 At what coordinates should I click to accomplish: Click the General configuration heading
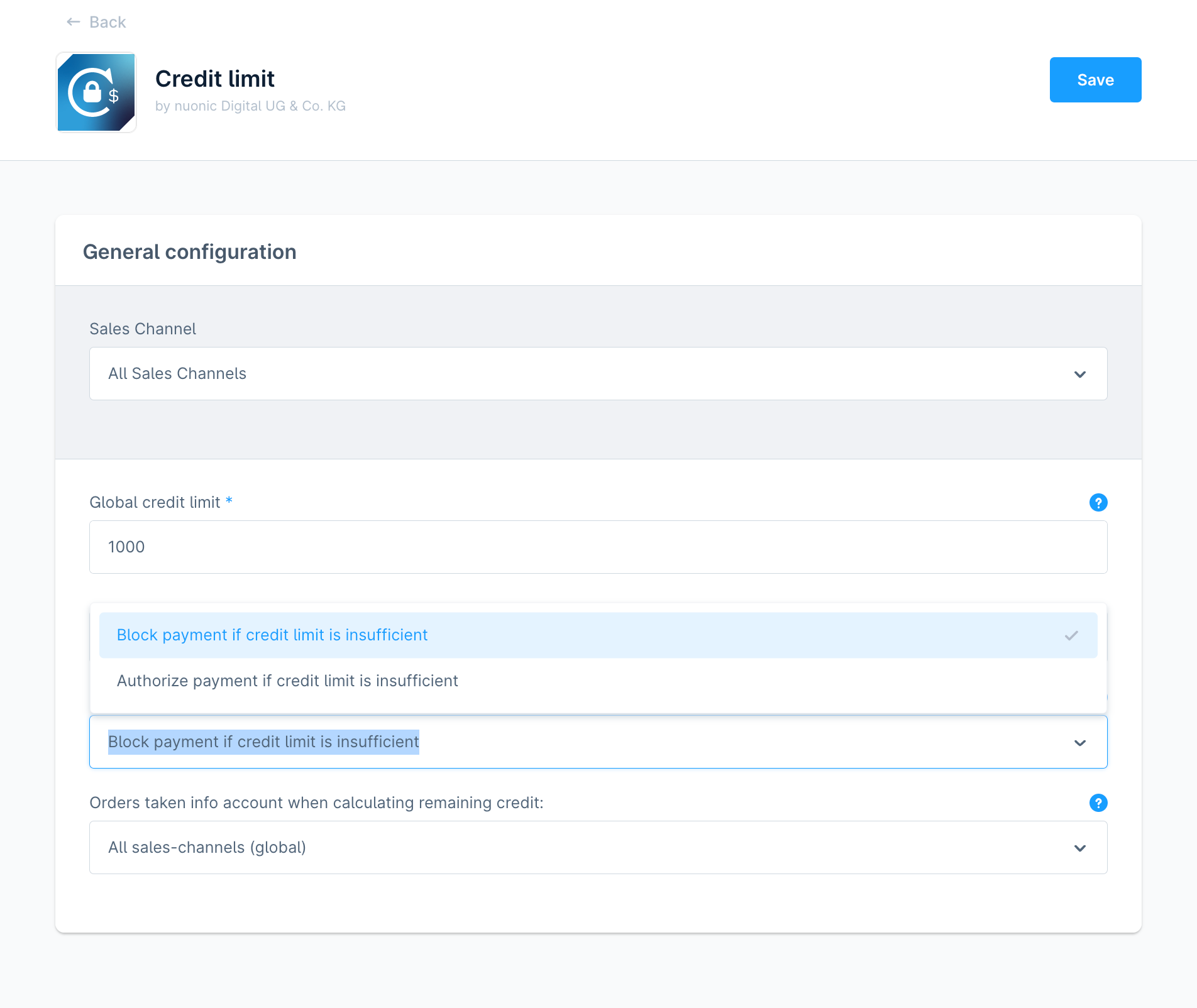189,252
